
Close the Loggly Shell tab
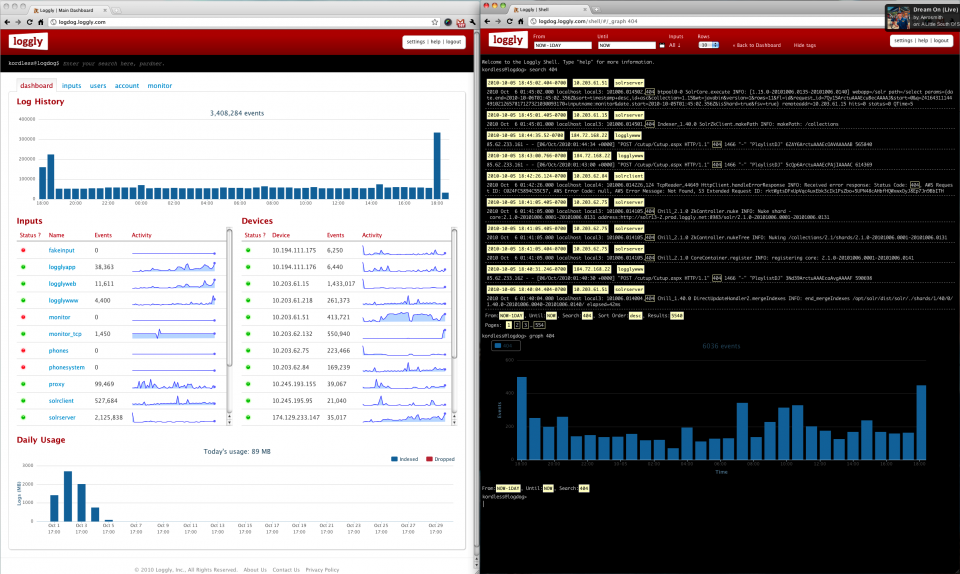coord(585,9)
